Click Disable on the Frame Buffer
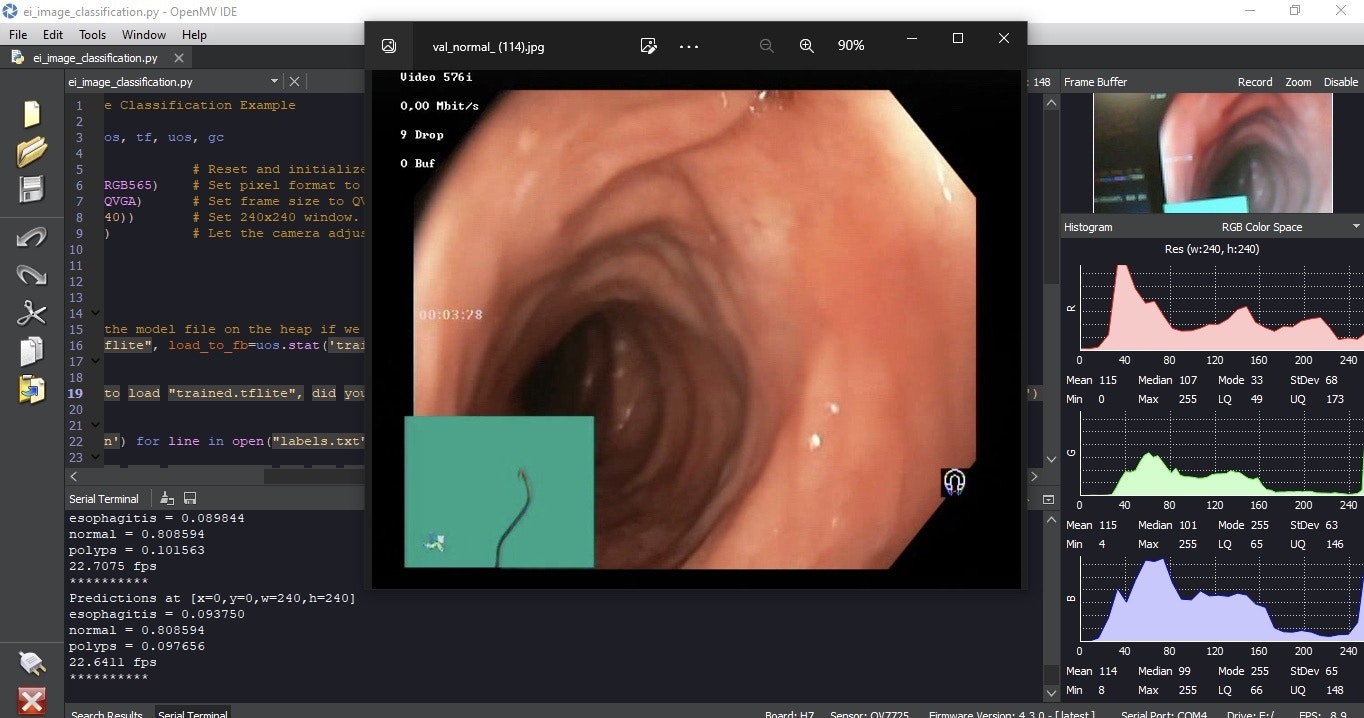Image resolution: width=1364 pixels, height=718 pixels. pos(1340,82)
